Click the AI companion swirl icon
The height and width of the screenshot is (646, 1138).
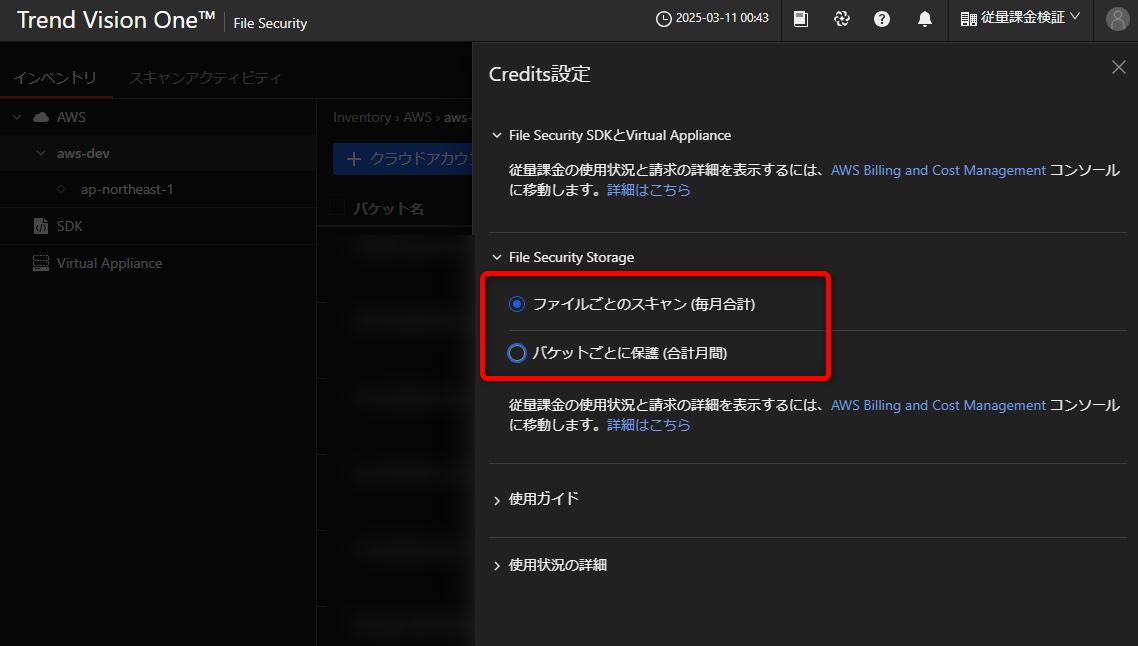842,19
